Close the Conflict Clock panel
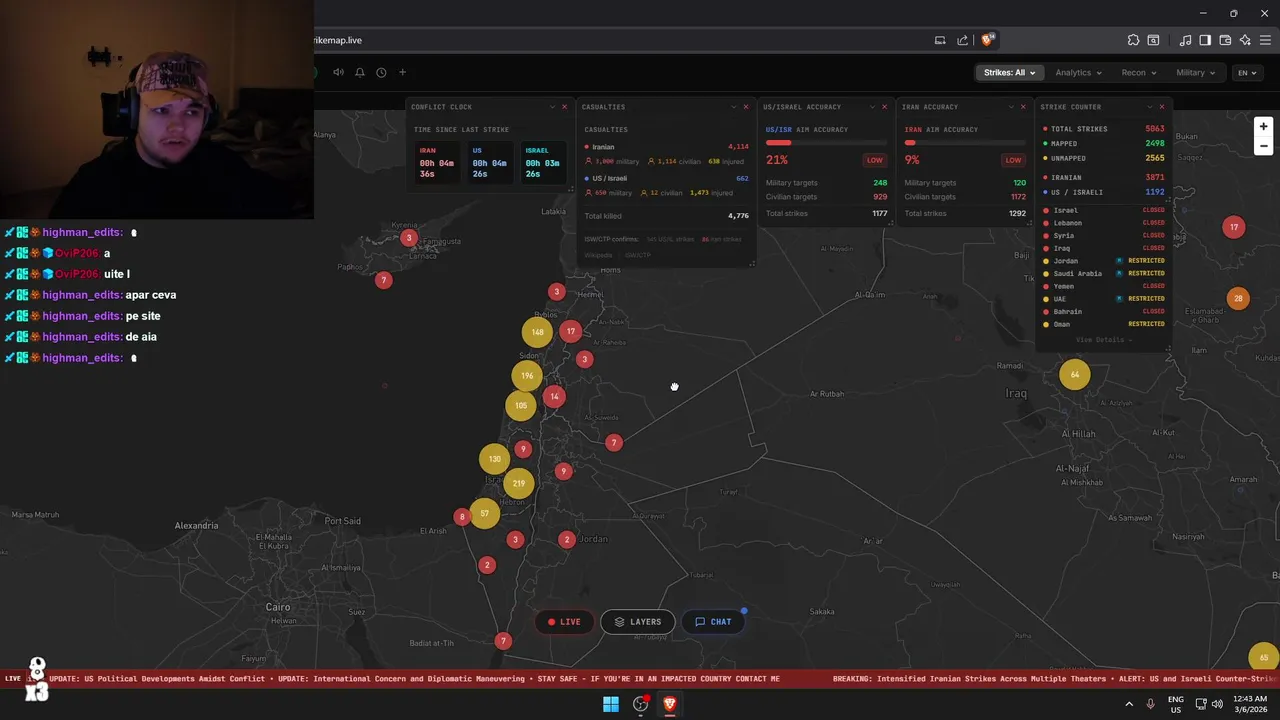This screenshot has height=720, width=1280. click(564, 107)
